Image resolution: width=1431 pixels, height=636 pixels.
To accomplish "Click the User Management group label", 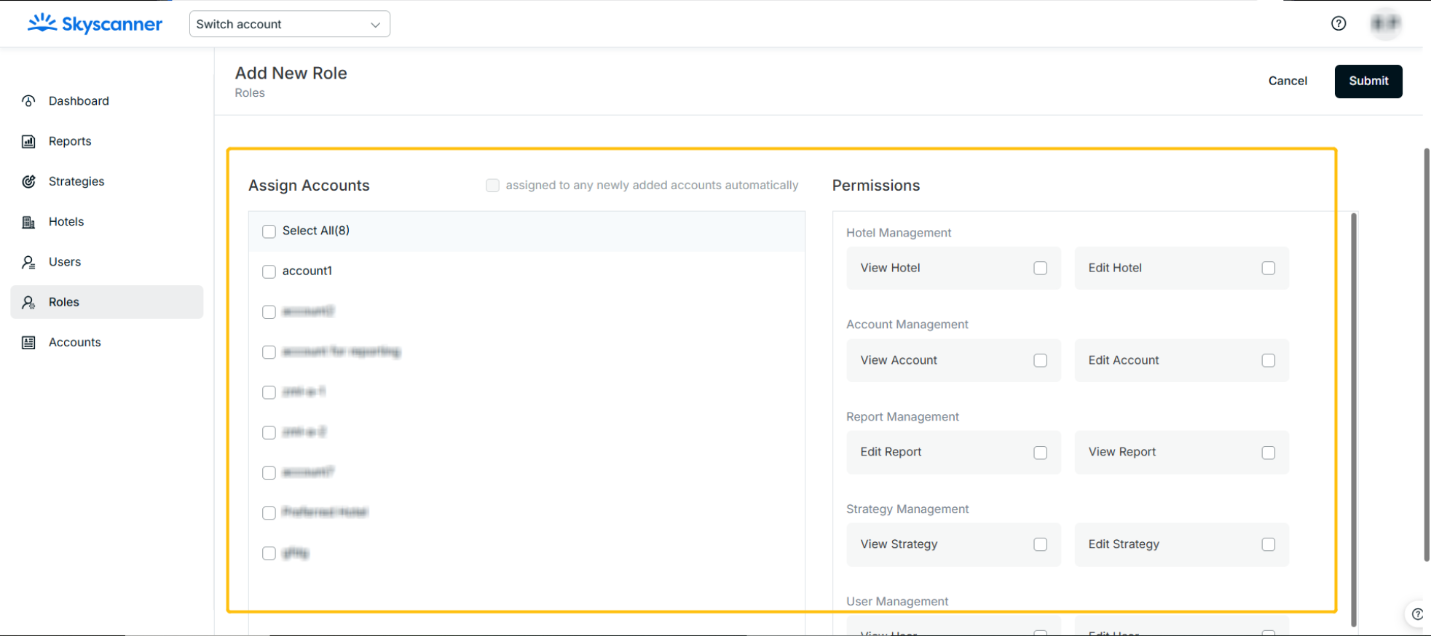I will pos(898,602).
